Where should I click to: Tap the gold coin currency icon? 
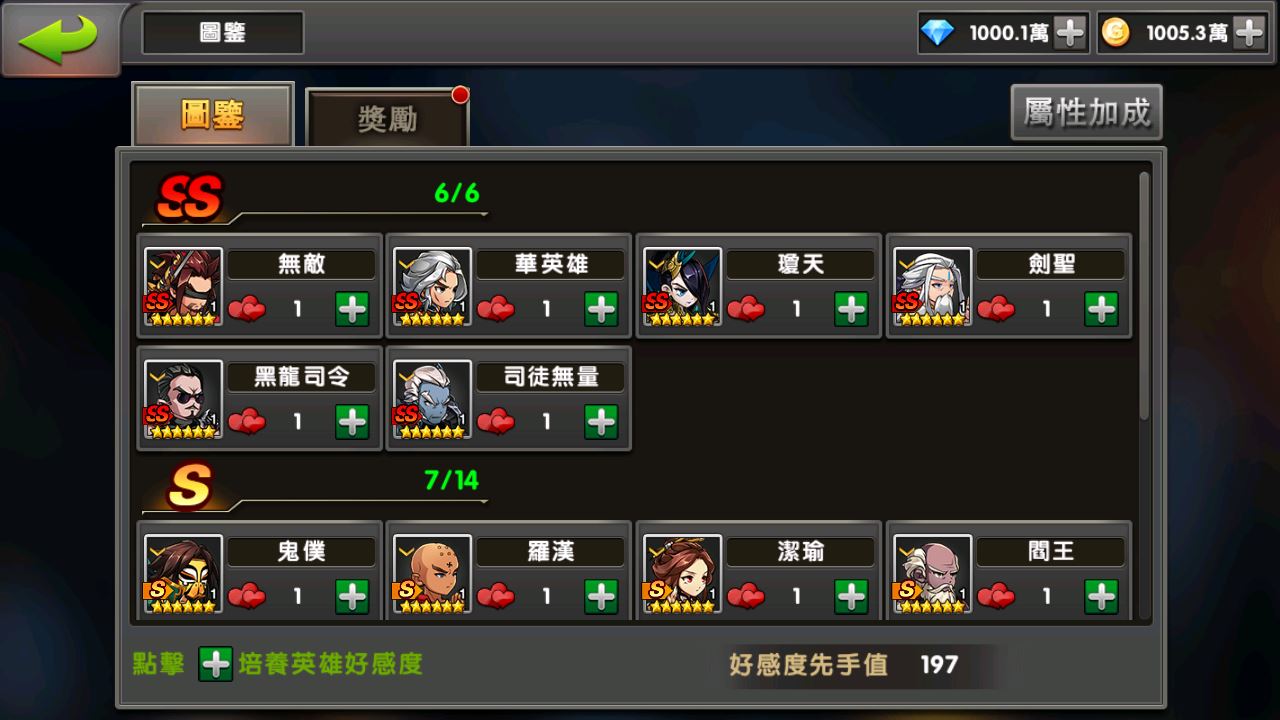(x=1115, y=33)
